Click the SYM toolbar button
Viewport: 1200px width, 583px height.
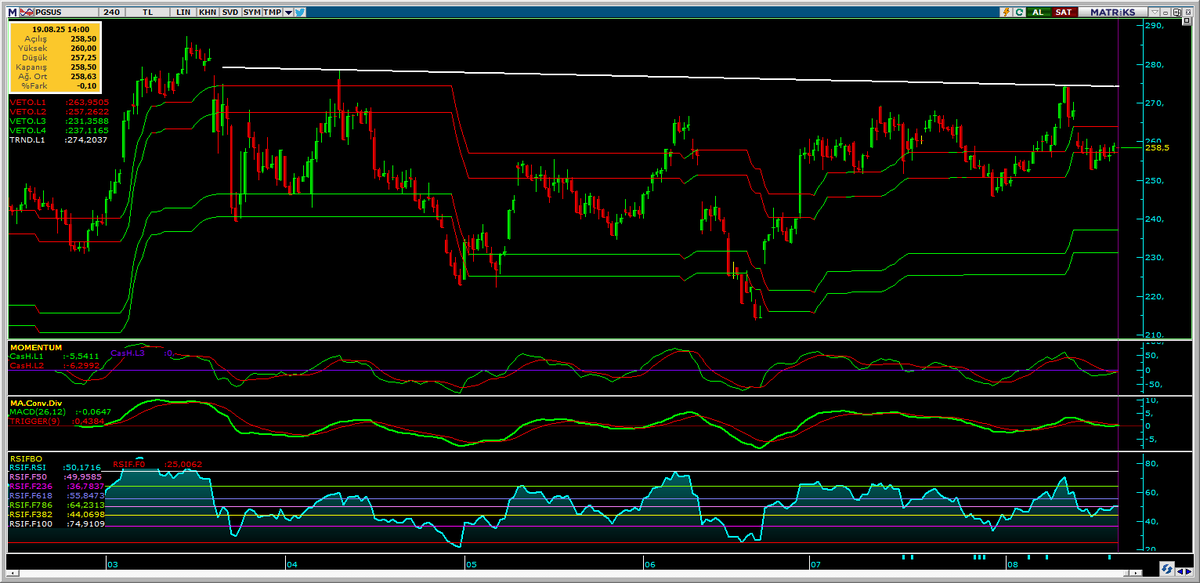click(x=252, y=11)
